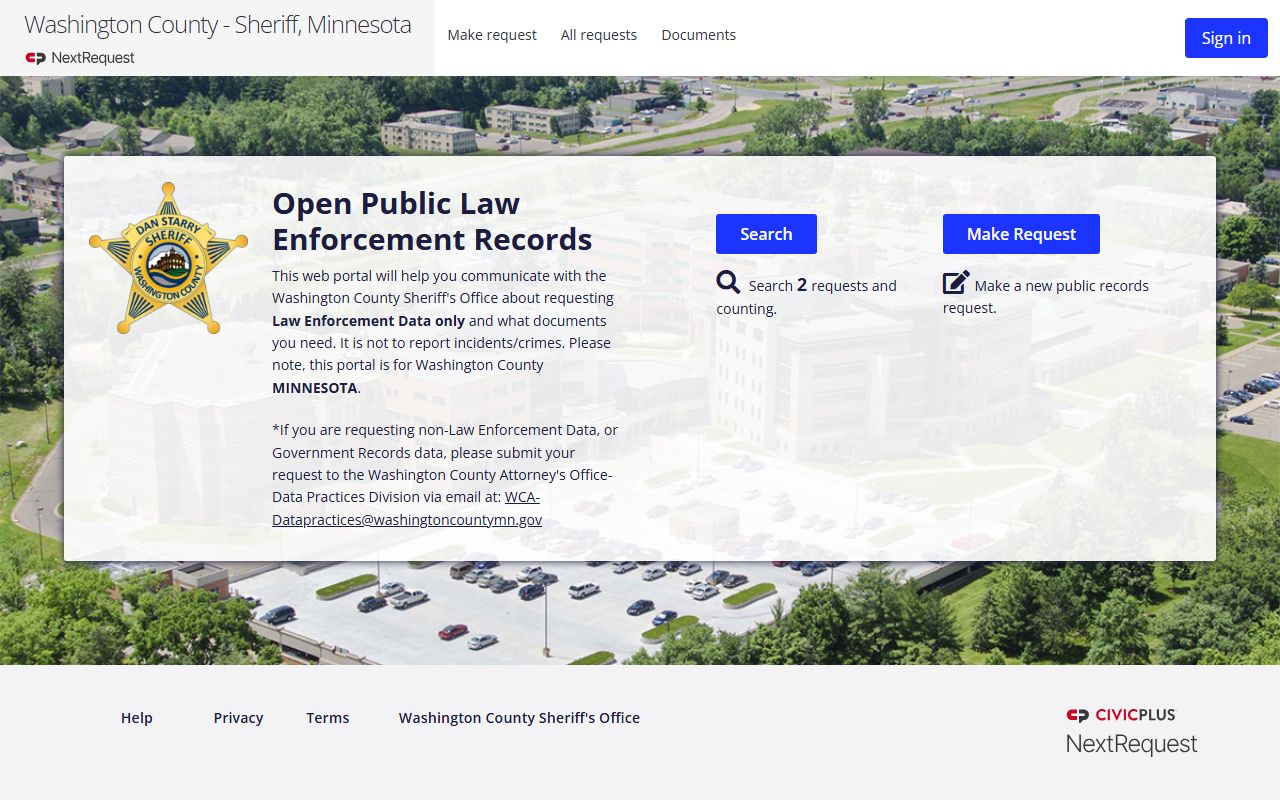
Task: Open the Privacy footer link
Action: tap(238, 718)
